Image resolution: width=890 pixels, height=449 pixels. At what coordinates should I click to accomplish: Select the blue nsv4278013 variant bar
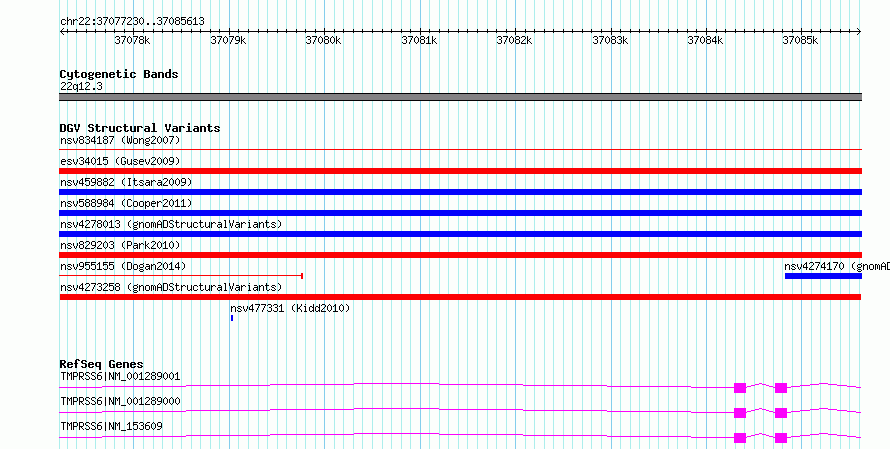(x=460, y=234)
